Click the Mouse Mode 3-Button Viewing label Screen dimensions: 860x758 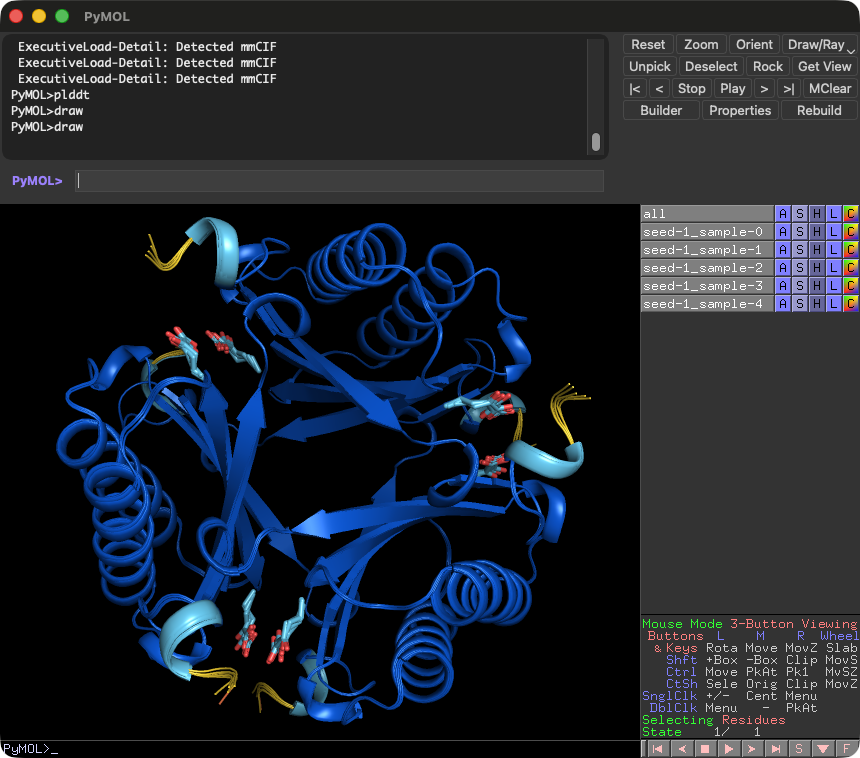(749, 624)
